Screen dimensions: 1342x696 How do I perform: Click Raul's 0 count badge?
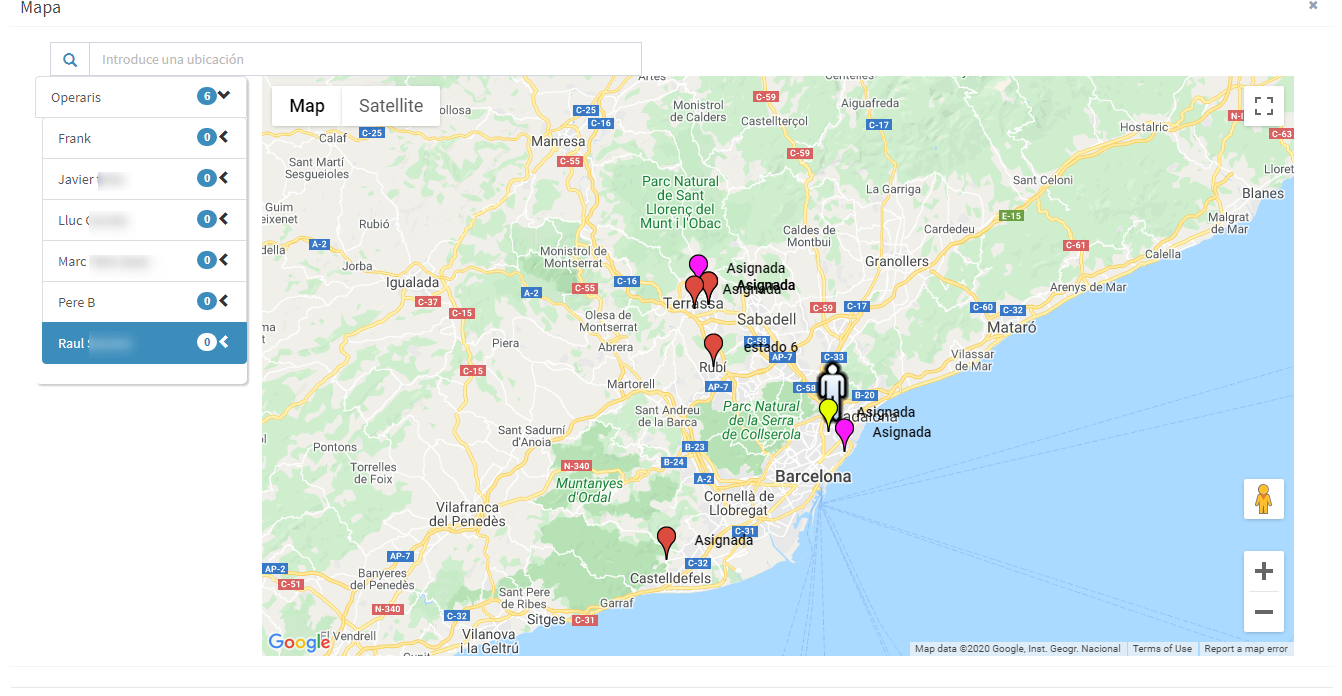click(207, 342)
